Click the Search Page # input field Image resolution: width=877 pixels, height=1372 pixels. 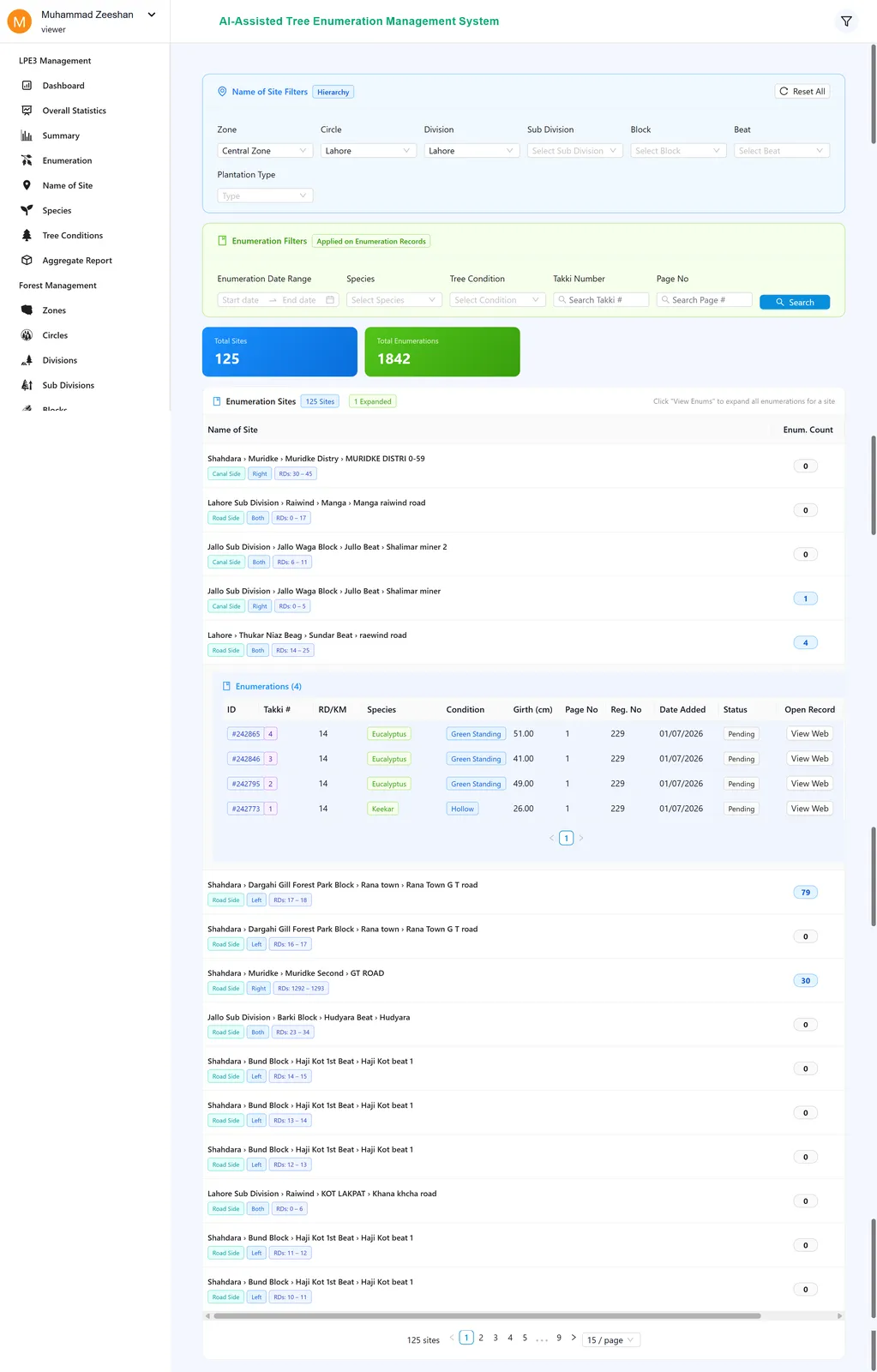click(x=704, y=300)
